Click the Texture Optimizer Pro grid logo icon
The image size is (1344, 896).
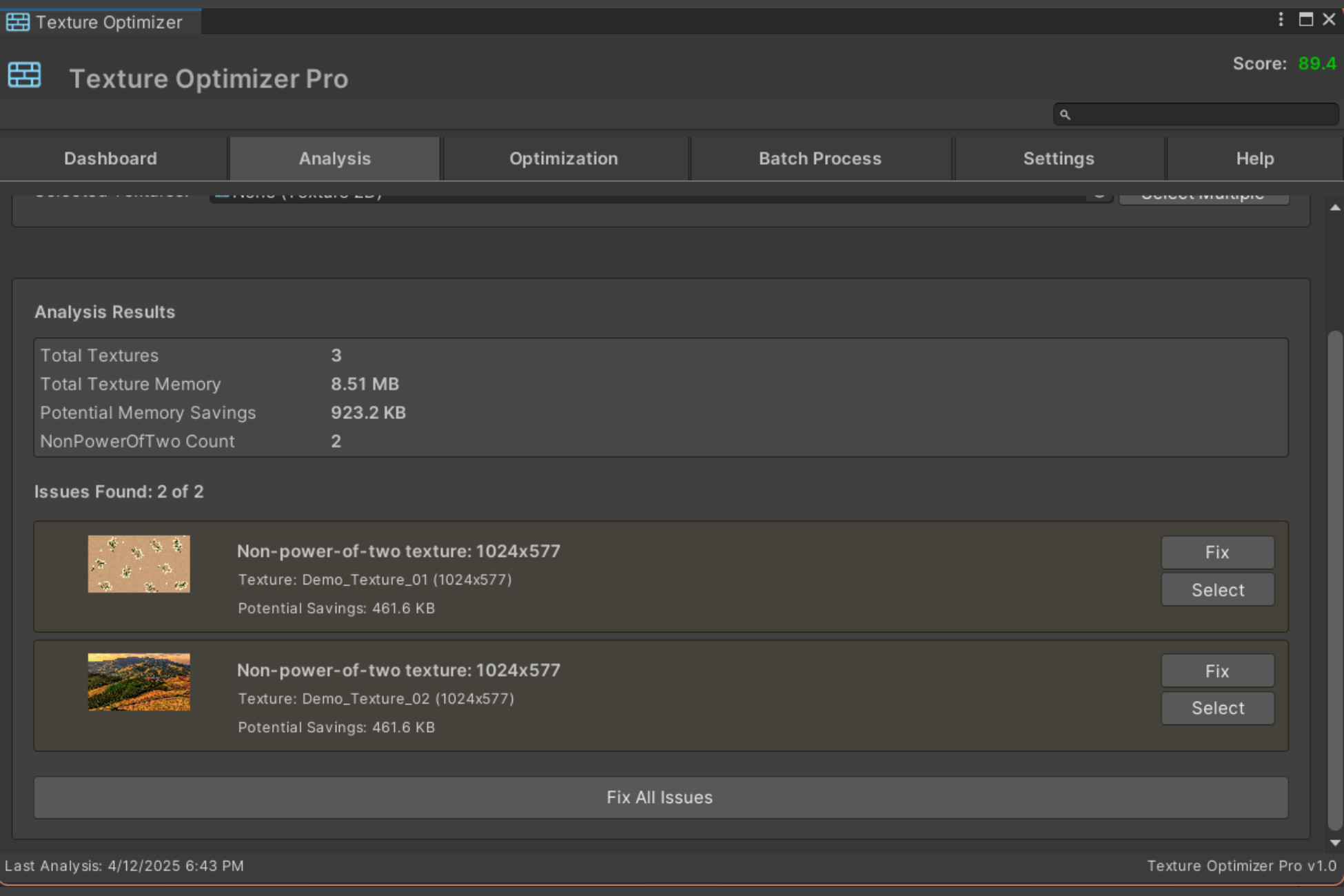[x=24, y=74]
